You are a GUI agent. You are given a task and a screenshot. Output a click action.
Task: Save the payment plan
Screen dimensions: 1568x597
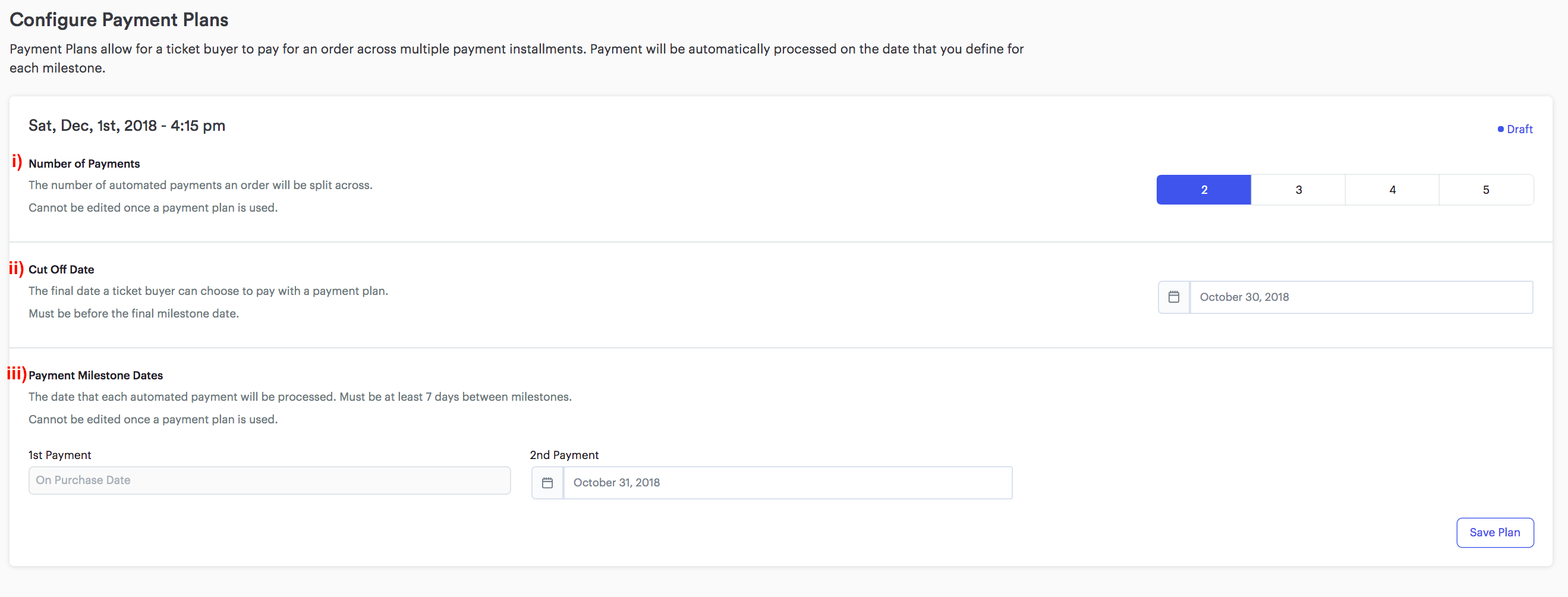(1494, 532)
